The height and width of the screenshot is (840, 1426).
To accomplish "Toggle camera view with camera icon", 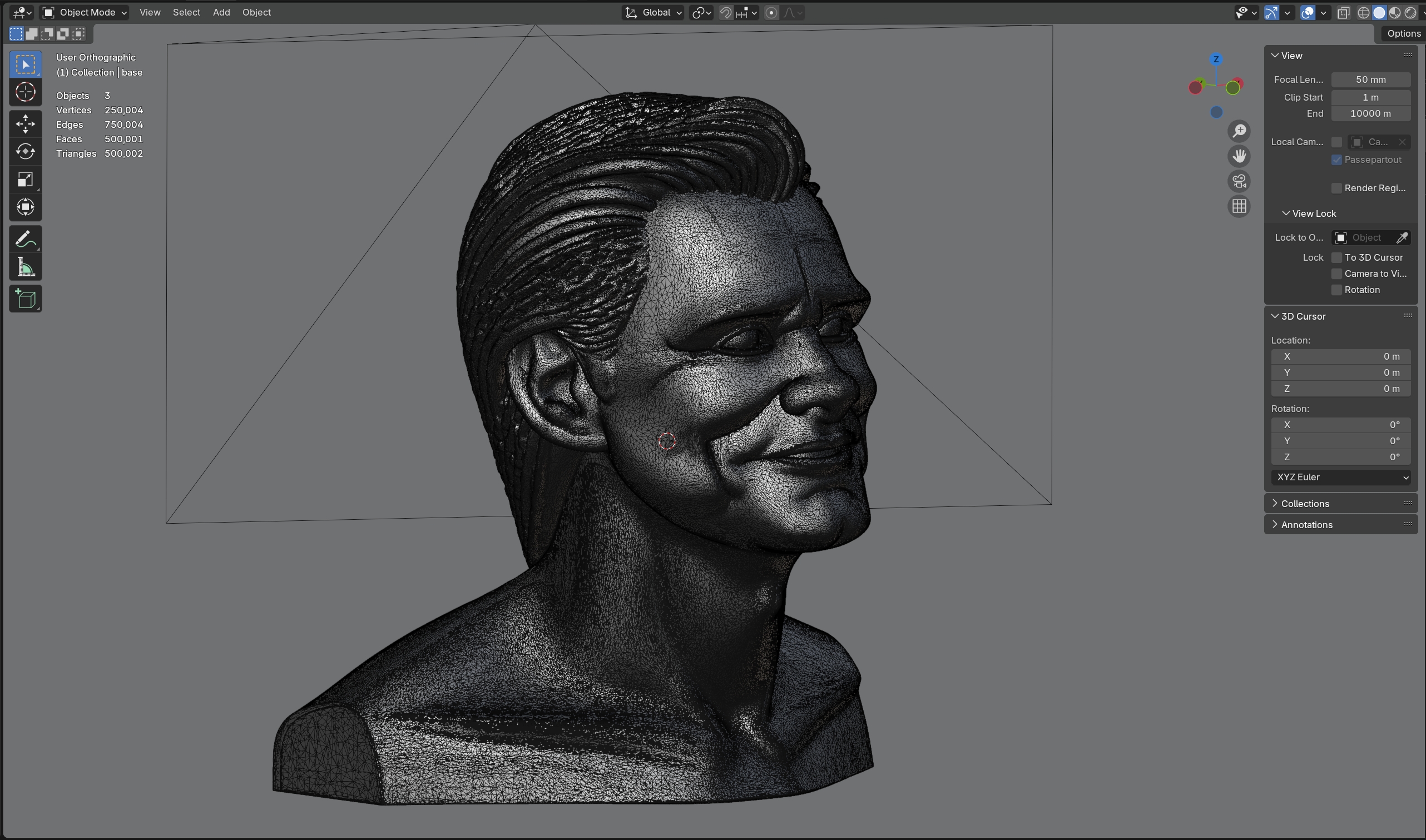I will (1239, 182).
